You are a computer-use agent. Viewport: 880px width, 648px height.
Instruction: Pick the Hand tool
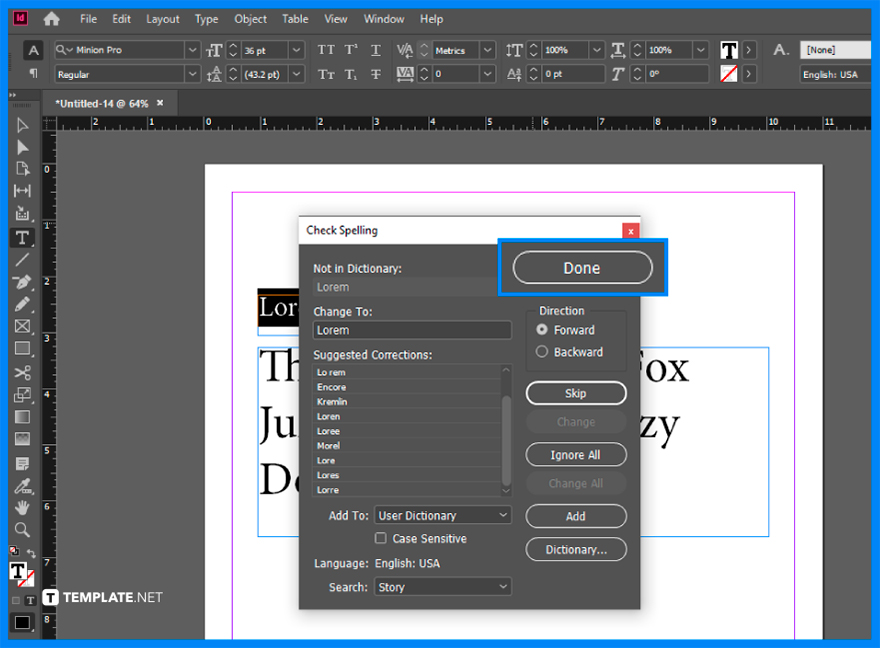click(x=22, y=508)
